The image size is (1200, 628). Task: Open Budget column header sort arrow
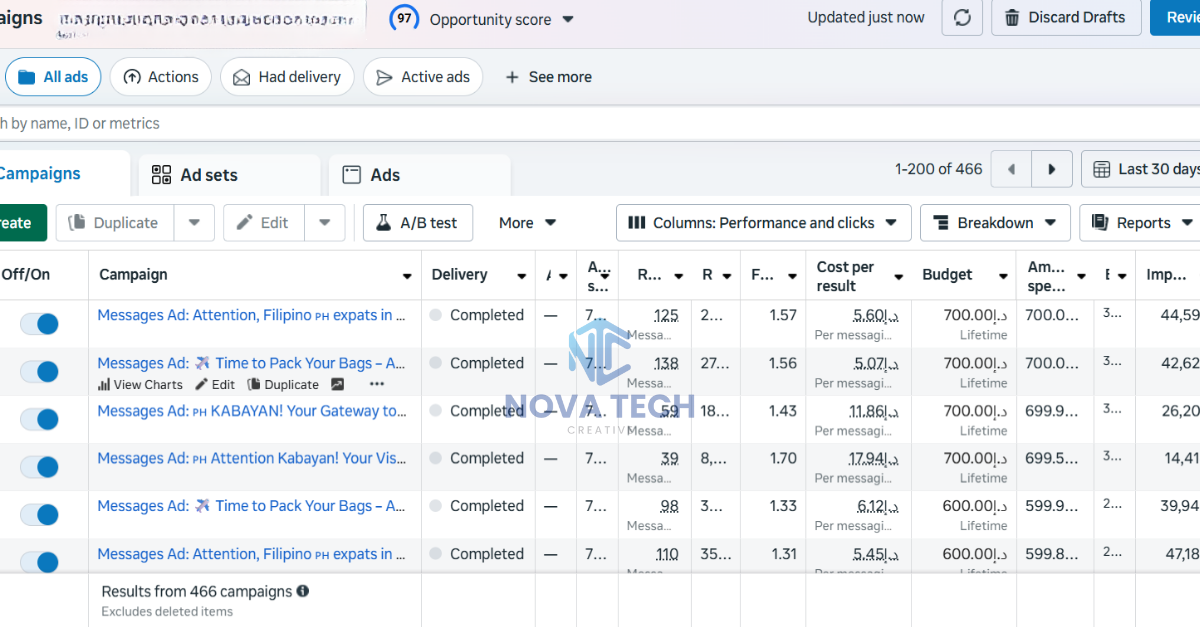(1003, 276)
